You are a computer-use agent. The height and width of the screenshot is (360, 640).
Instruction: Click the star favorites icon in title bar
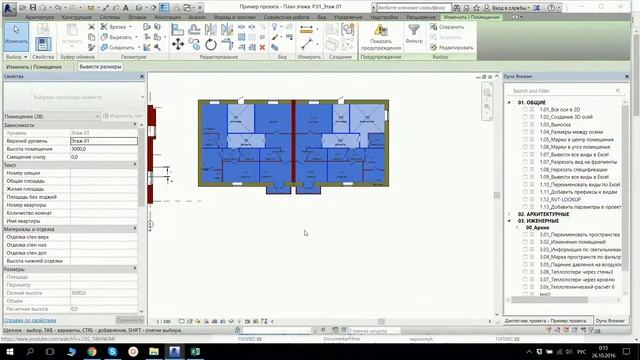476,7
